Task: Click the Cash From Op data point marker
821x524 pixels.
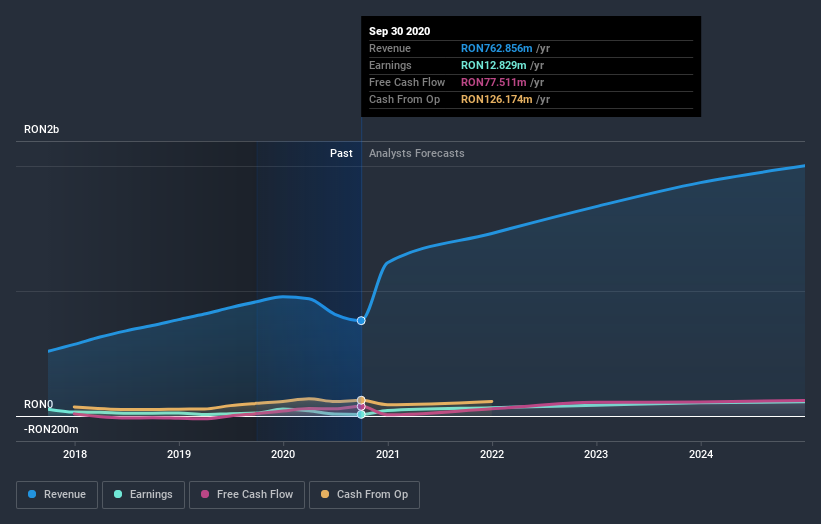Action: [361, 400]
